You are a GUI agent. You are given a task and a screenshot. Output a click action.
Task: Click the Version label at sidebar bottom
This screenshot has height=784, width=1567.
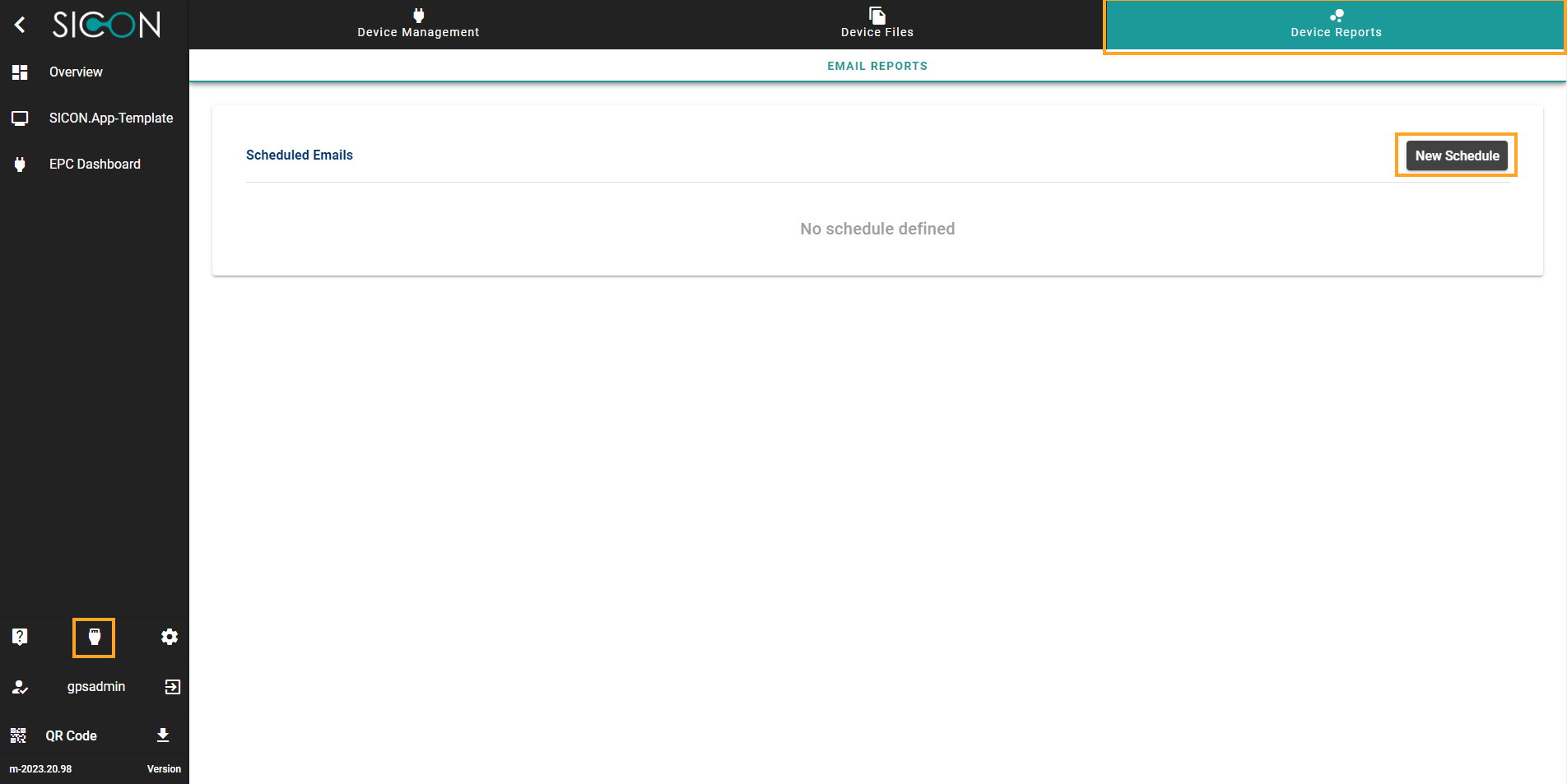point(163,768)
